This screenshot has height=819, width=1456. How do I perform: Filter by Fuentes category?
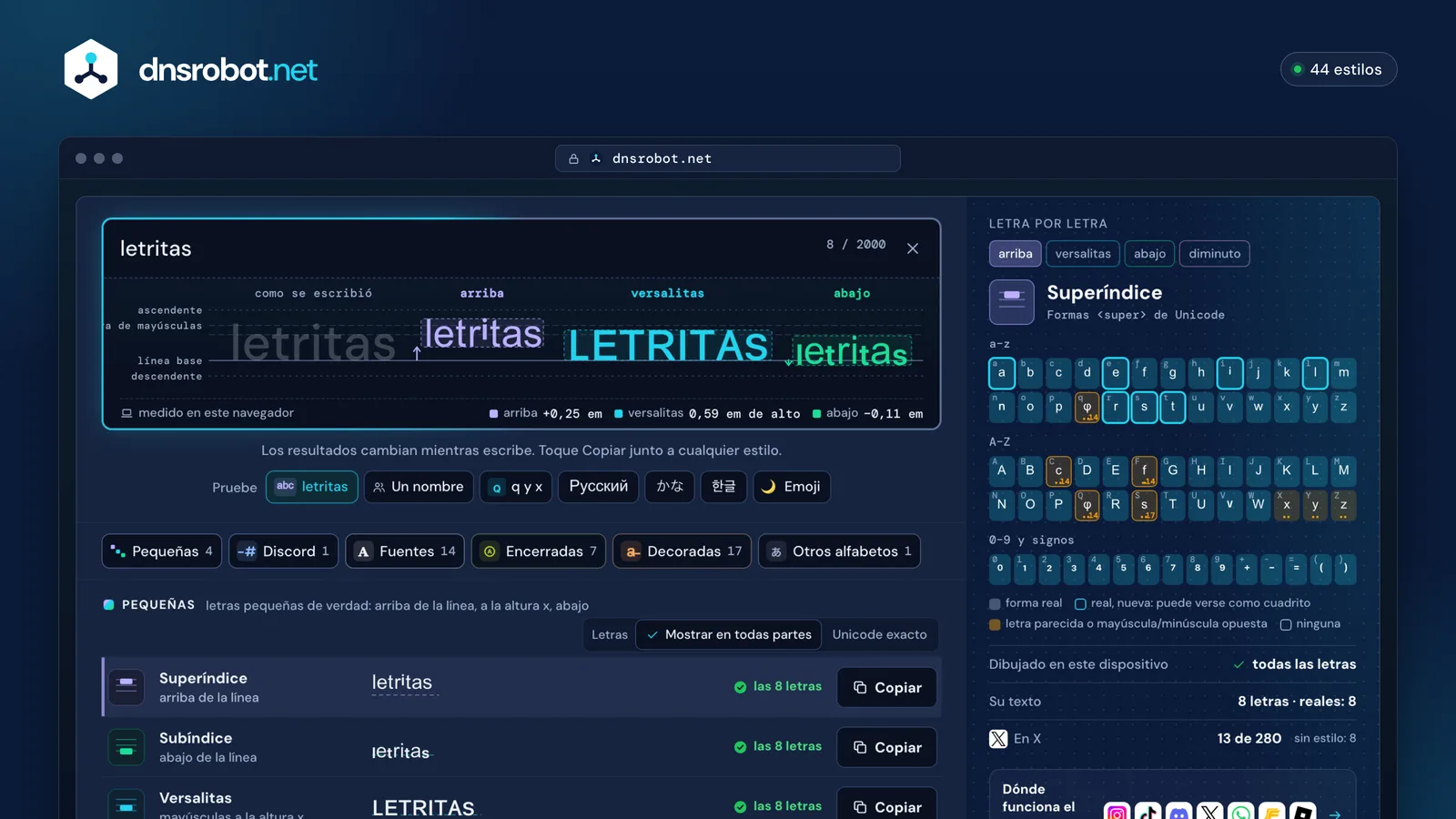[405, 551]
